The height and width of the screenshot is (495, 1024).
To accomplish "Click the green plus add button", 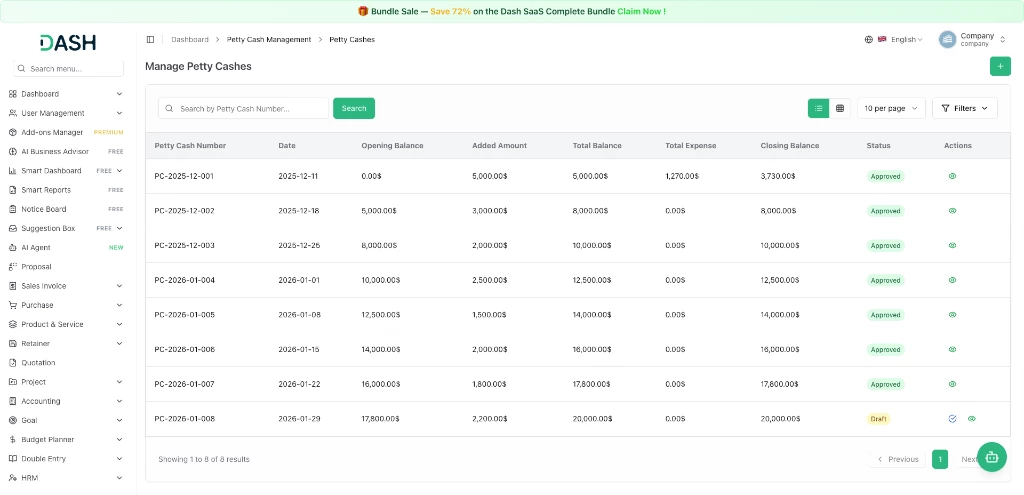I will pos(1000,67).
